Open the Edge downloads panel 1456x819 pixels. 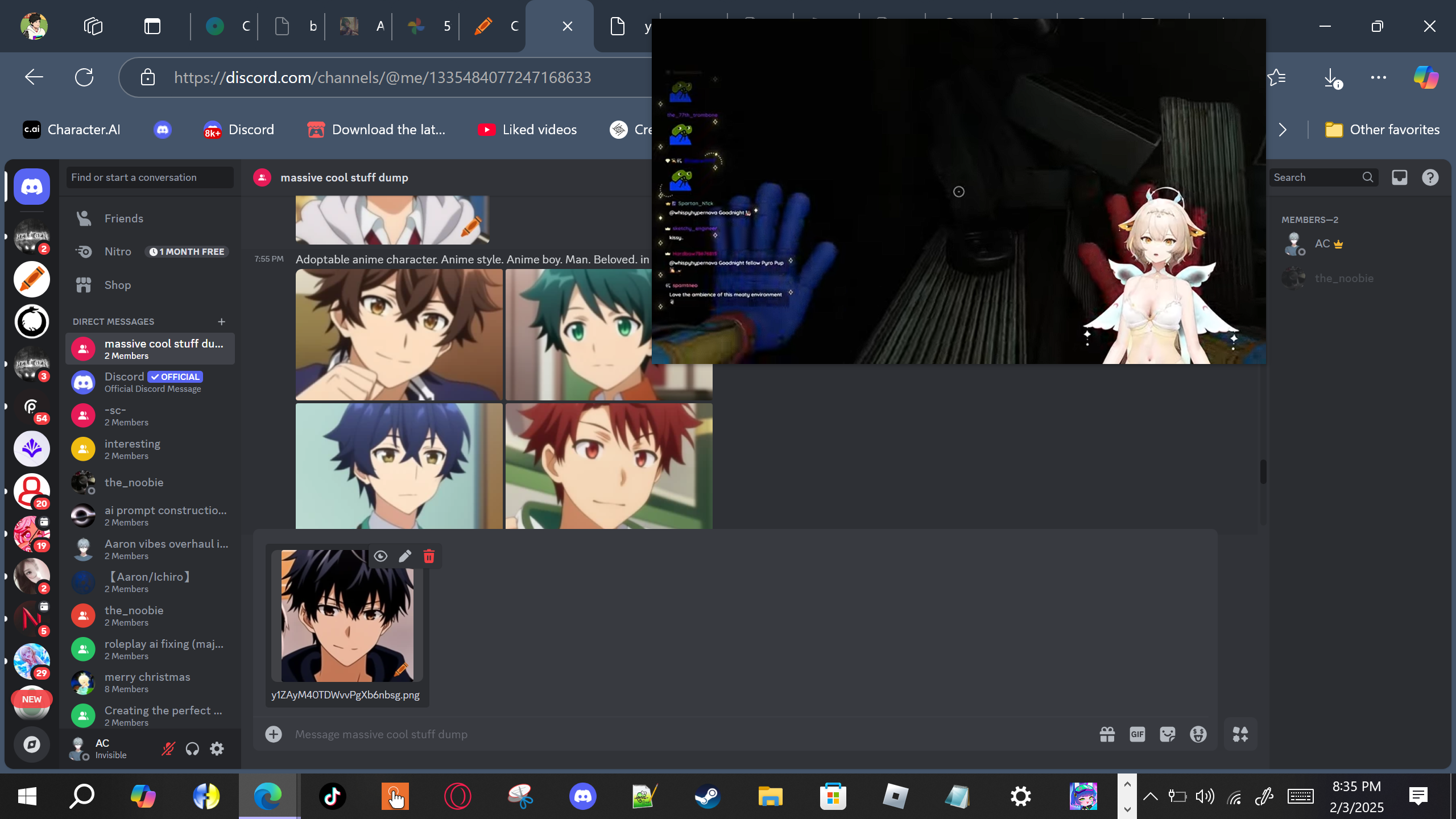(1332, 77)
